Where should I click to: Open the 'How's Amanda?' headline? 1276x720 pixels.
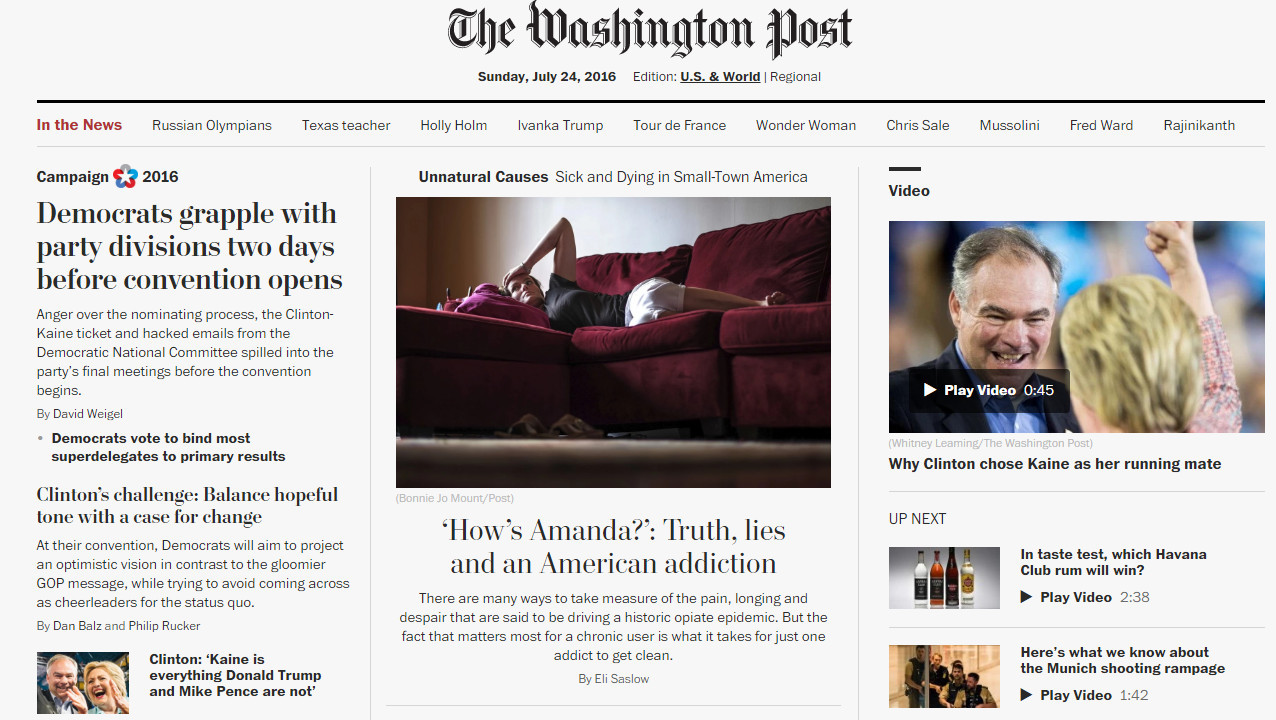[613, 547]
